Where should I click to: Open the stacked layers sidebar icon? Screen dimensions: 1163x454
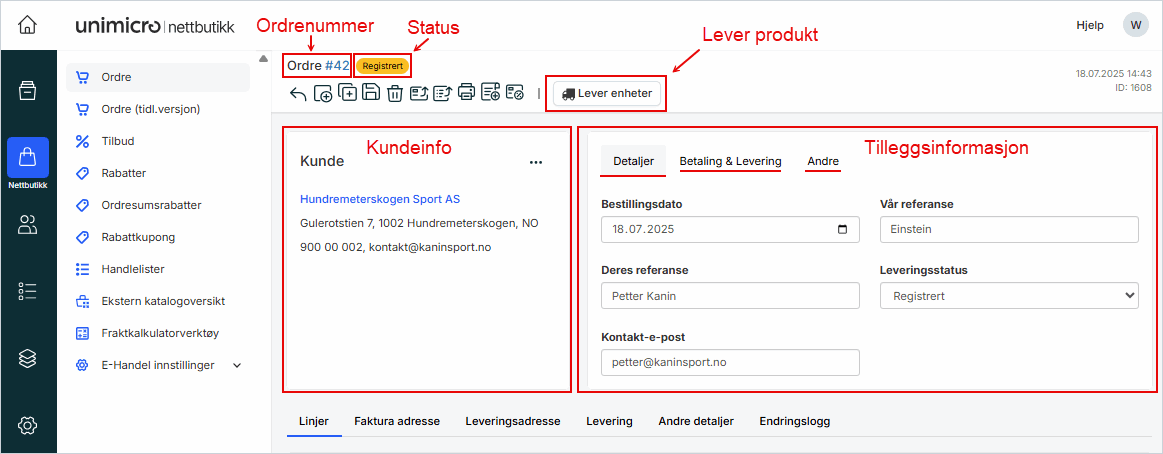pyautogui.click(x=28, y=358)
